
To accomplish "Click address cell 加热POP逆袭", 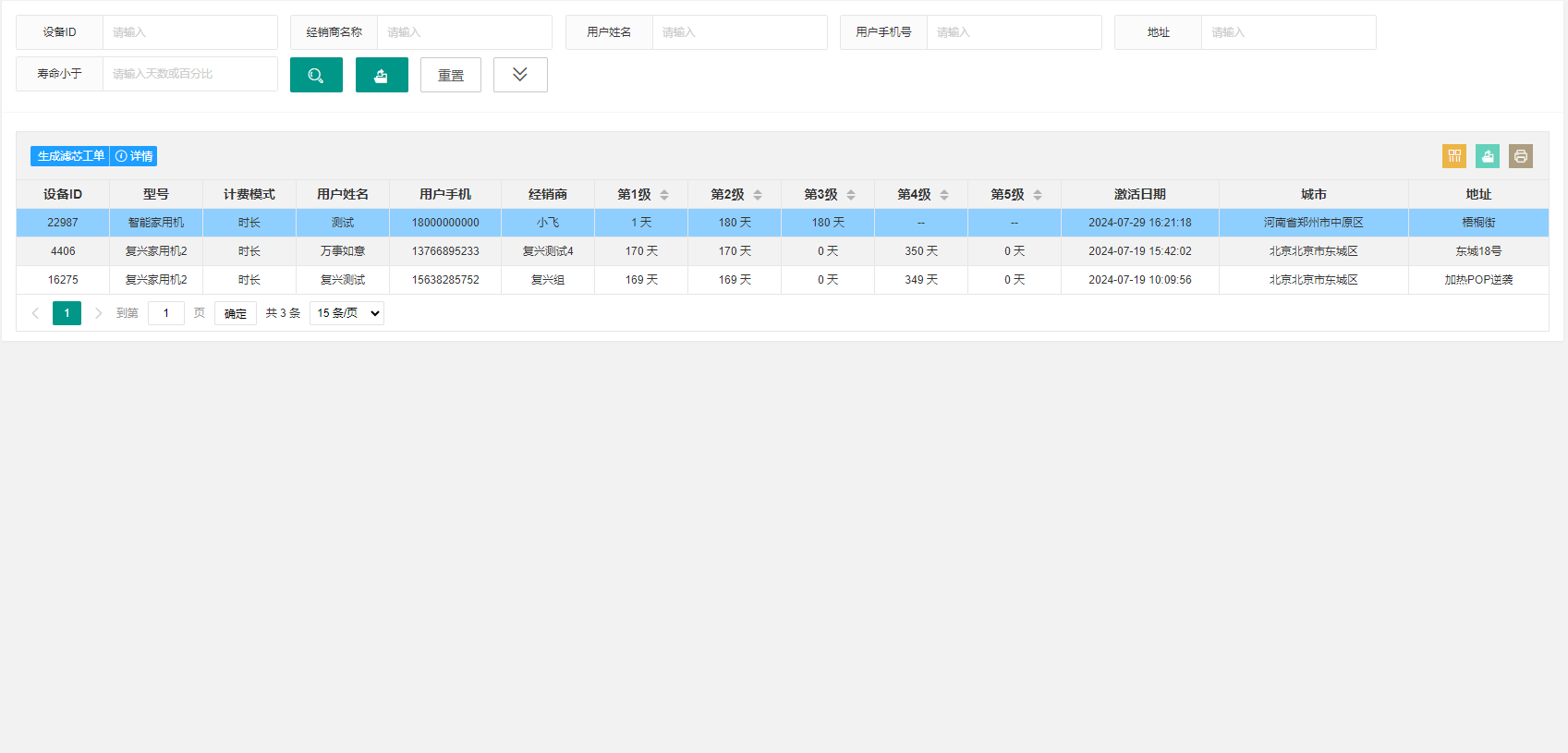I will tap(1478, 280).
